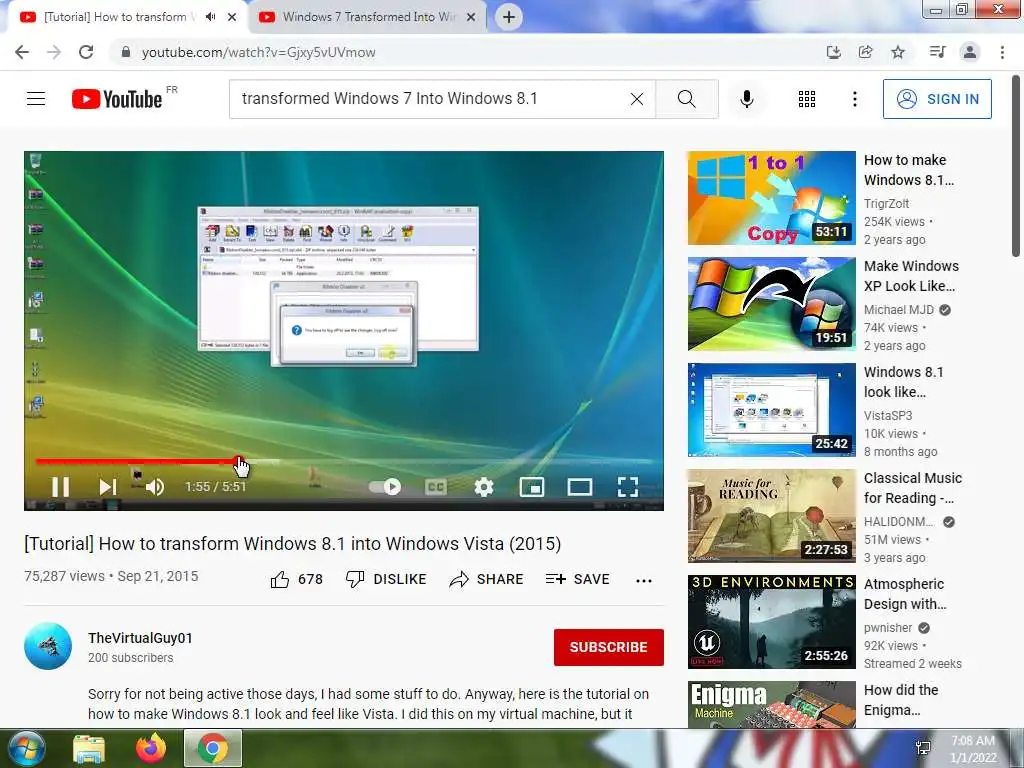Click the tray network icon

(923, 748)
